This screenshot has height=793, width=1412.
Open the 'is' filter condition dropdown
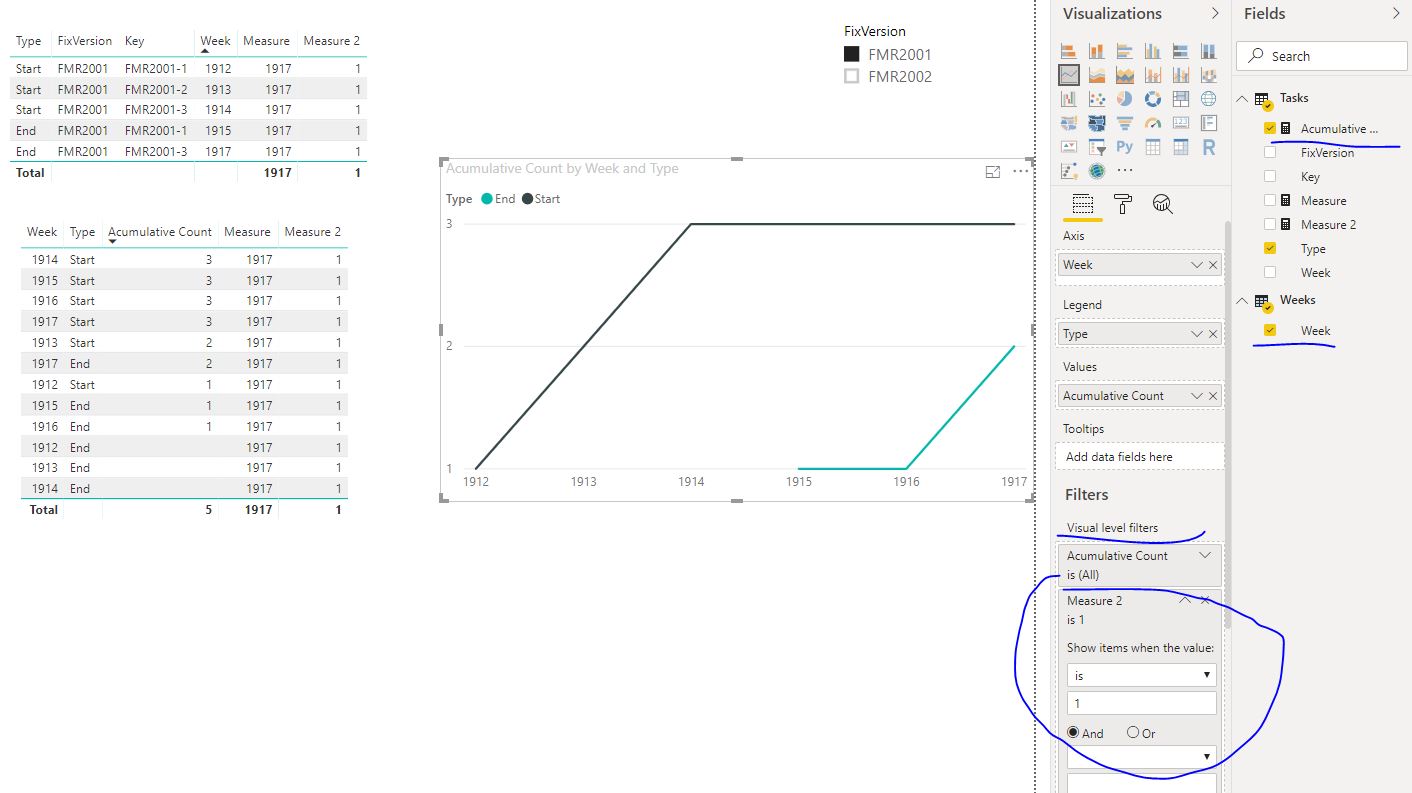click(x=1141, y=675)
